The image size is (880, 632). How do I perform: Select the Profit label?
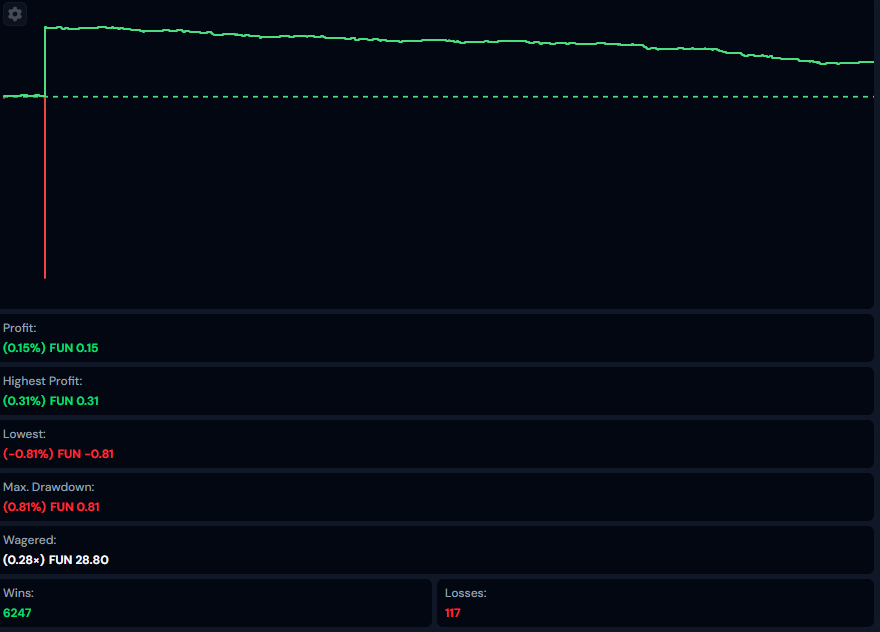pyautogui.click(x=20, y=328)
